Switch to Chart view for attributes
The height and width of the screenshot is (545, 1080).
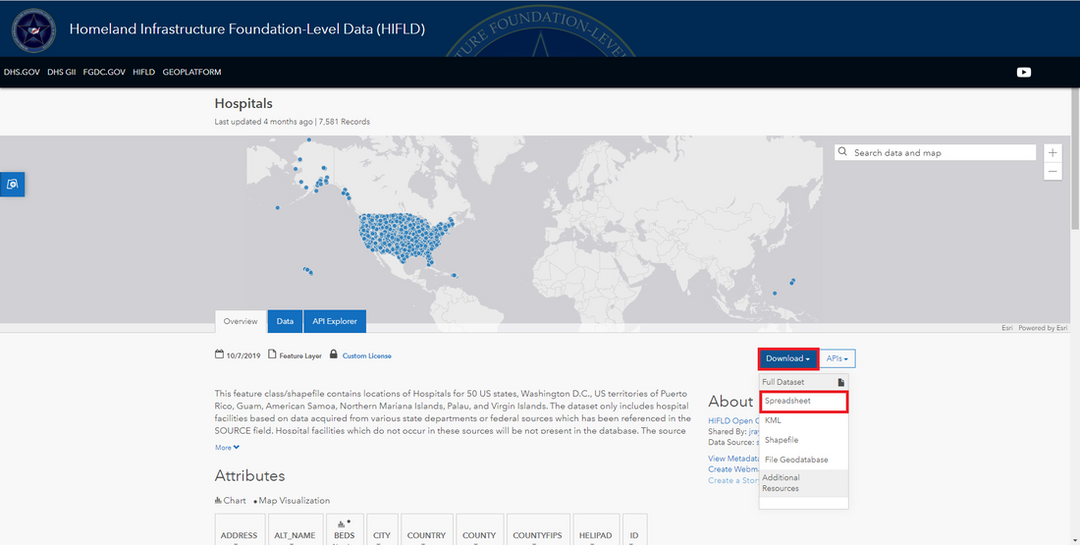(231, 500)
